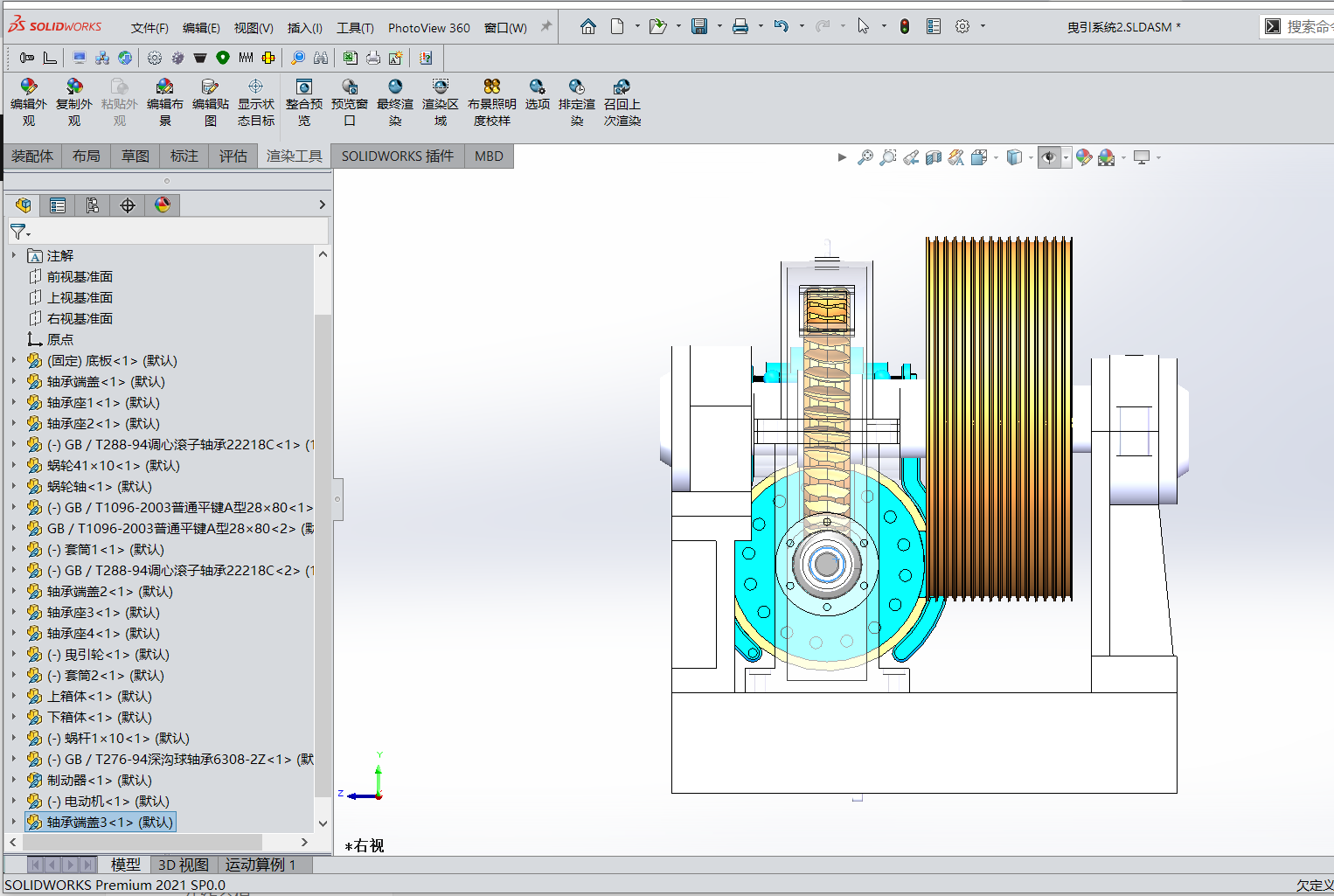
Task: Open the ConfigurationManager tab icon
Action: [x=93, y=205]
